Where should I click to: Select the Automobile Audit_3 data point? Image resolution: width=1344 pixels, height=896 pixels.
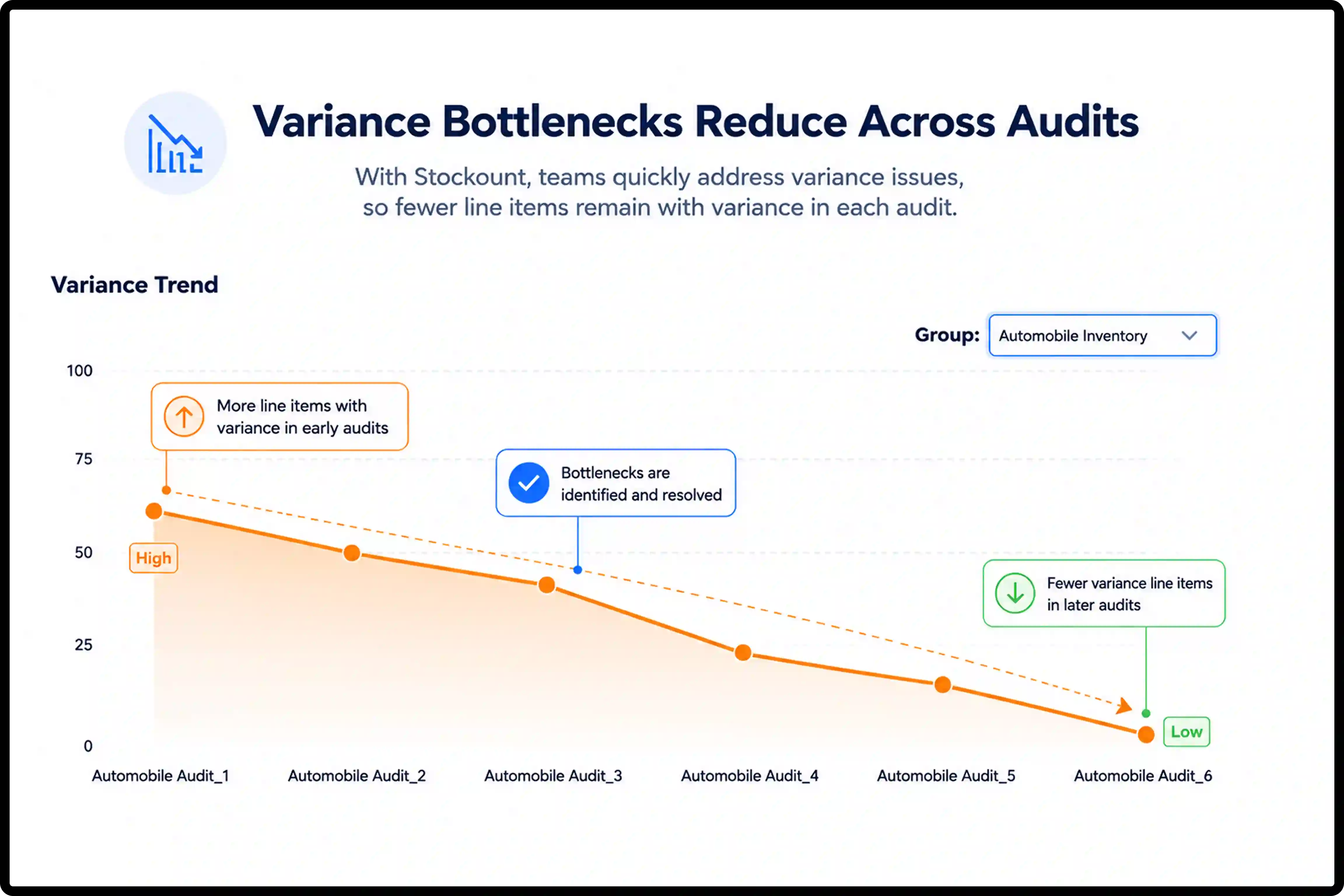click(547, 585)
